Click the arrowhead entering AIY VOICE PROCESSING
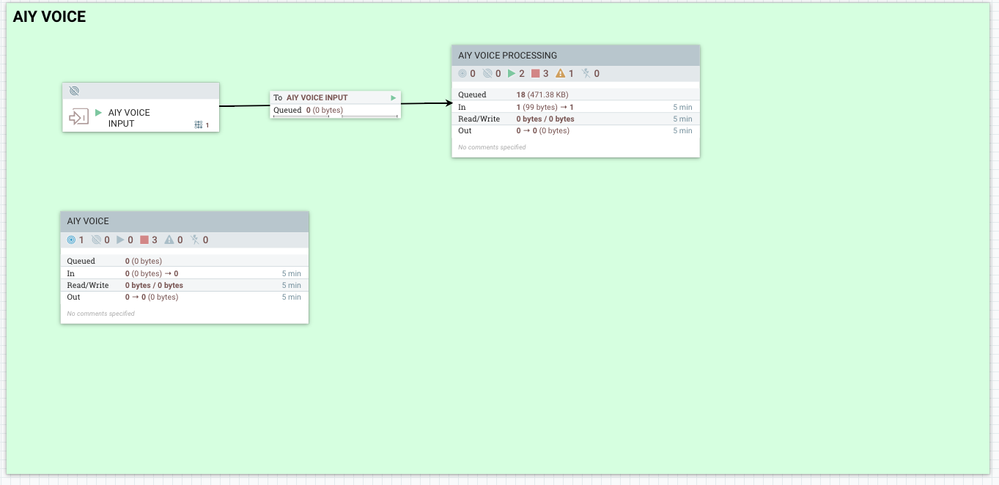Image resolution: width=999 pixels, height=485 pixels. (x=448, y=103)
